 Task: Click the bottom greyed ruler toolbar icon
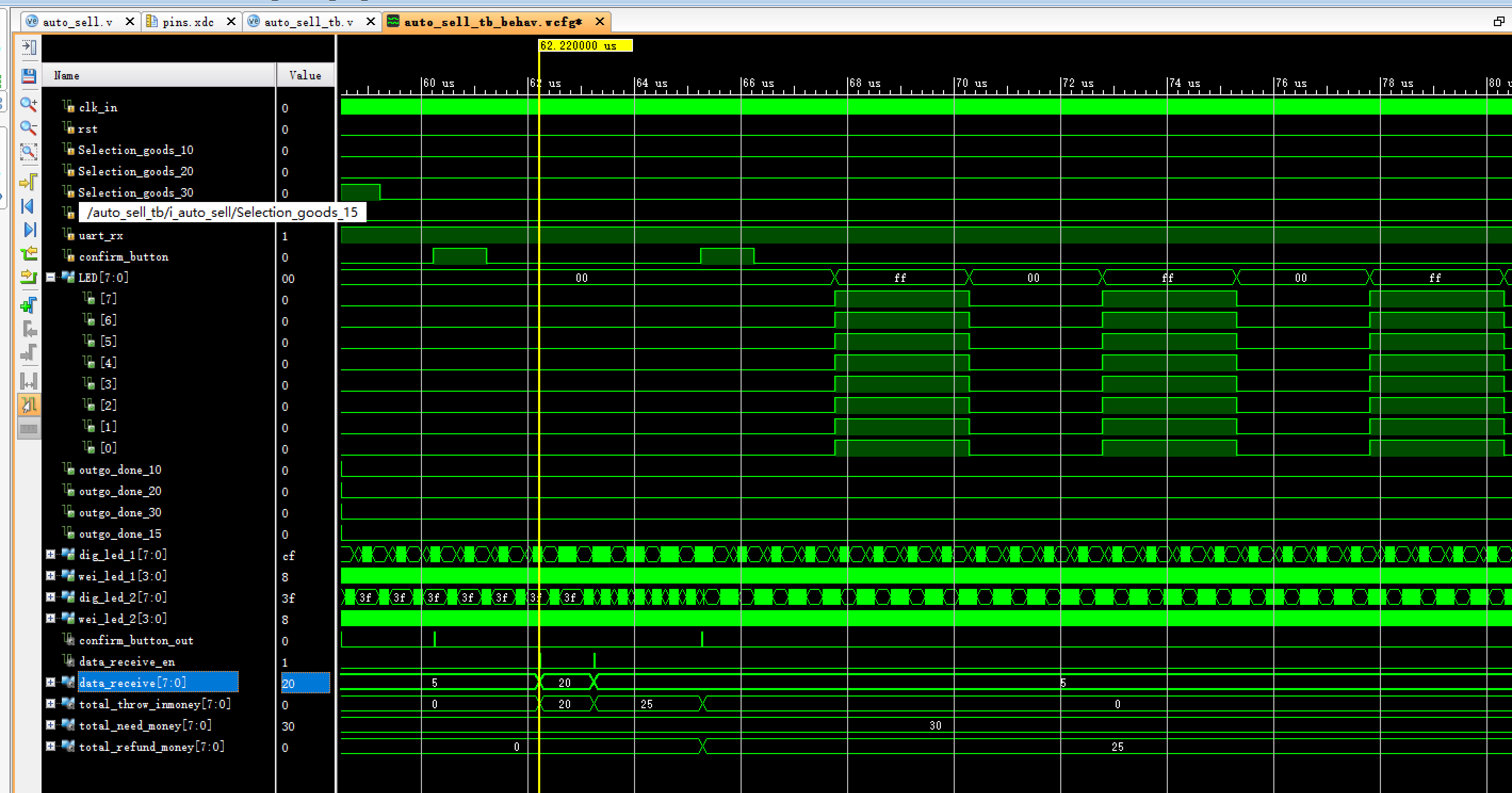pyautogui.click(x=29, y=429)
